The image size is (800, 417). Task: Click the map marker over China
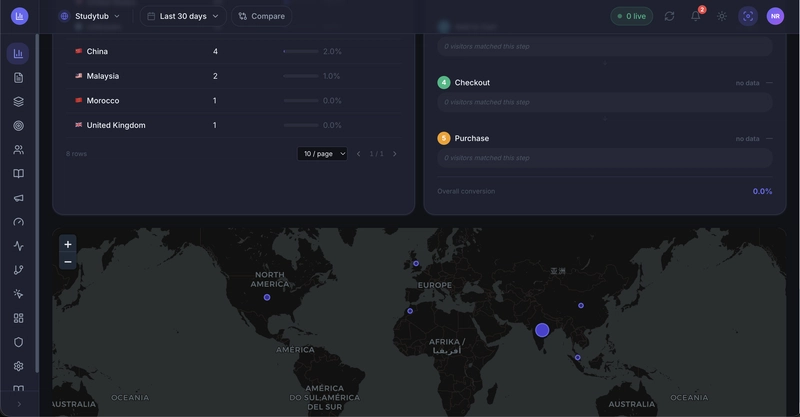click(x=581, y=306)
